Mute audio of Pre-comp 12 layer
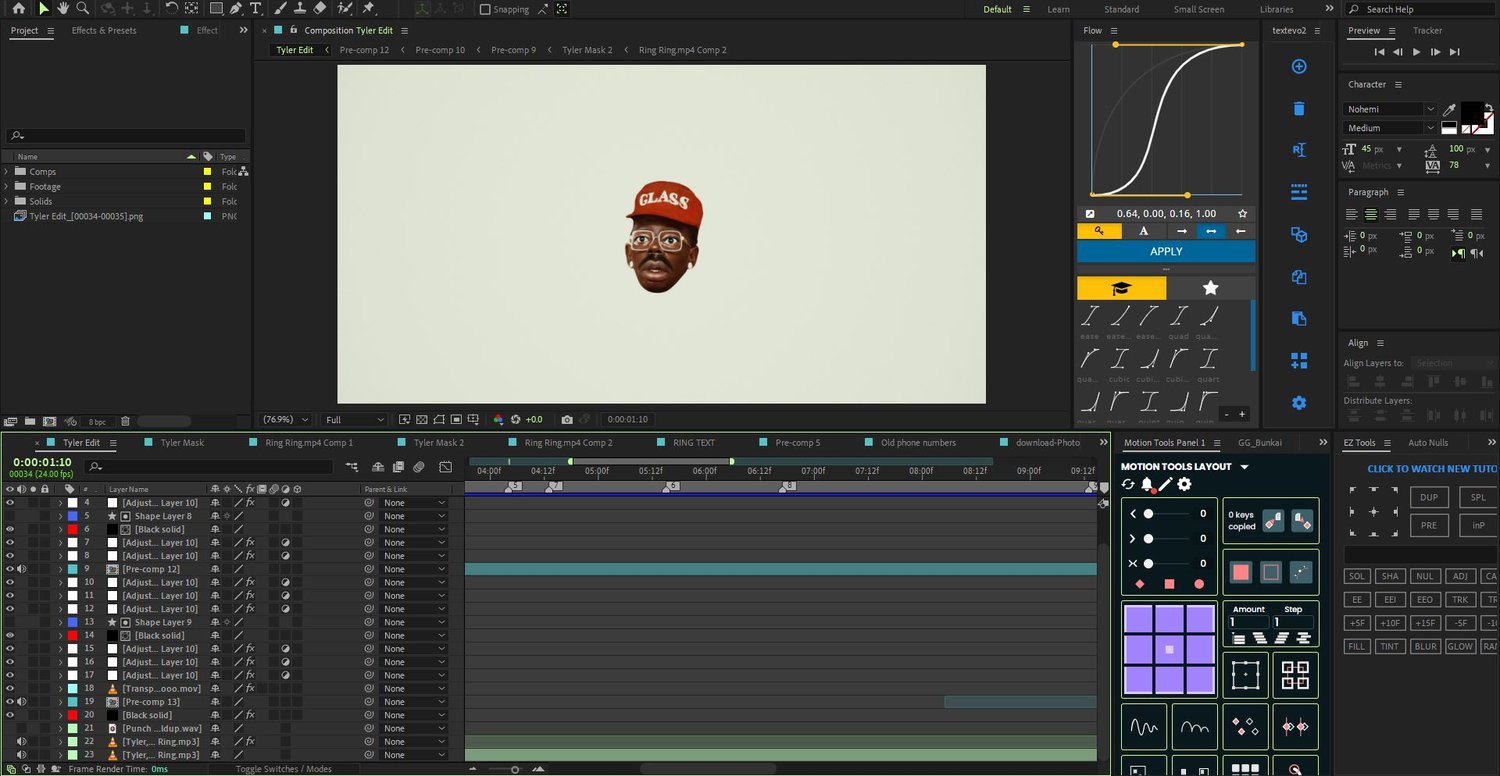The width and height of the screenshot is (1500, 776). point(21,569)
